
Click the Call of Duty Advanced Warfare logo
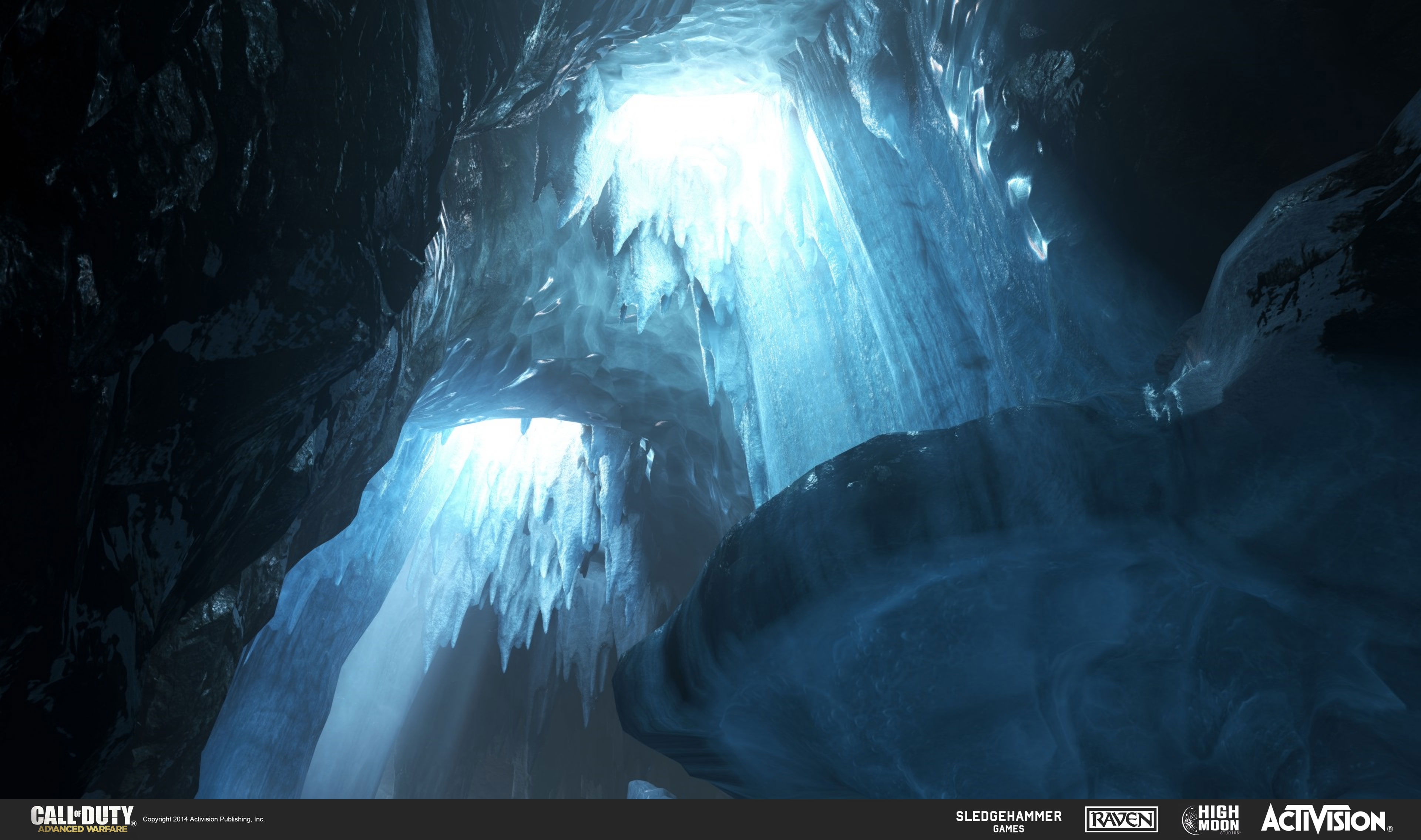click(x=83, y=819)
